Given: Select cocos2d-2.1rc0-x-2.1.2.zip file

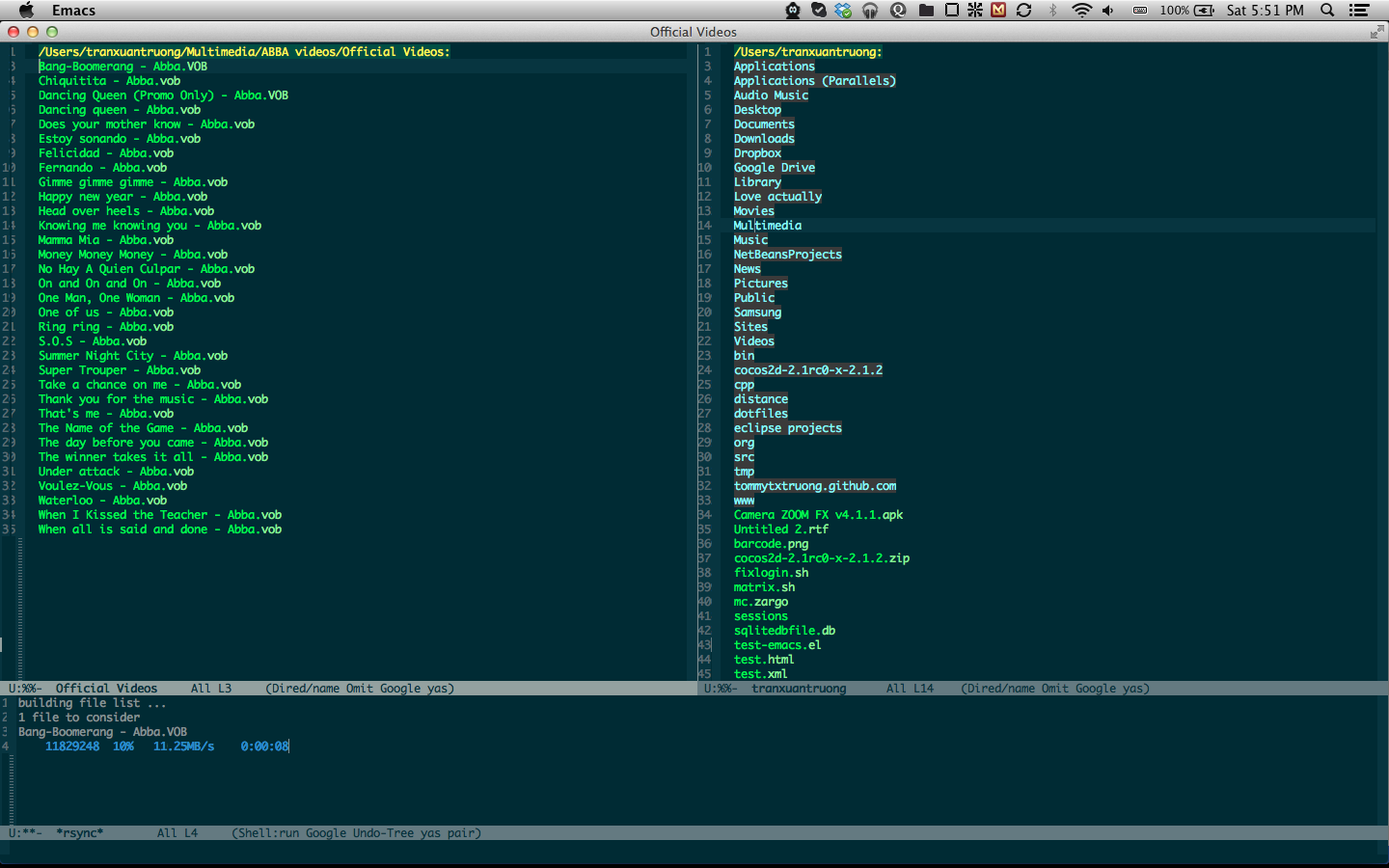Looking at the screenshot, I should pos(822,558).
